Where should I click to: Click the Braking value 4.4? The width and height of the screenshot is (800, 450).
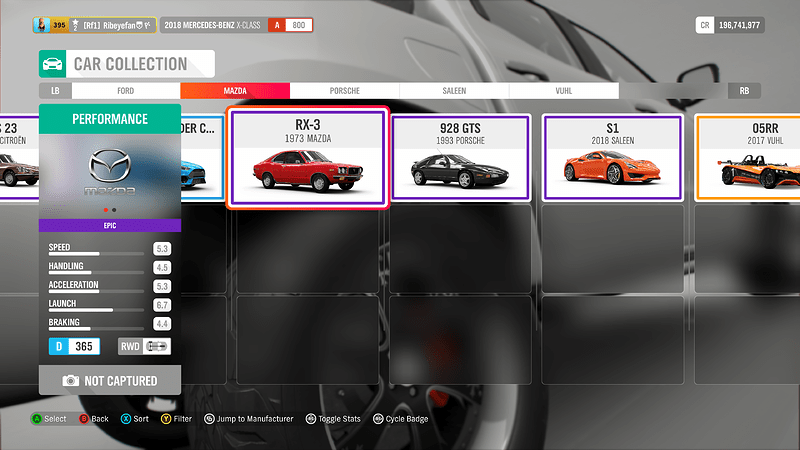pyautogui.click(x=162, y=324)
